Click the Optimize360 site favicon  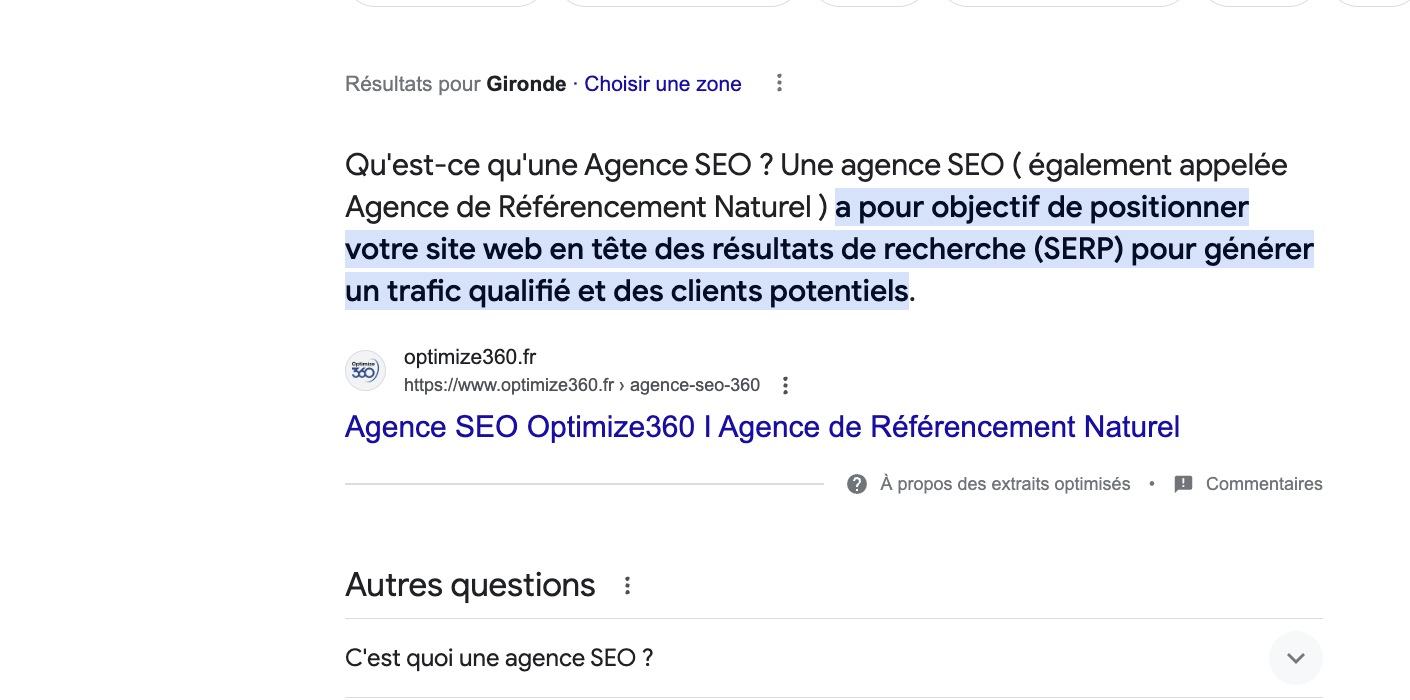click(365, 371)
